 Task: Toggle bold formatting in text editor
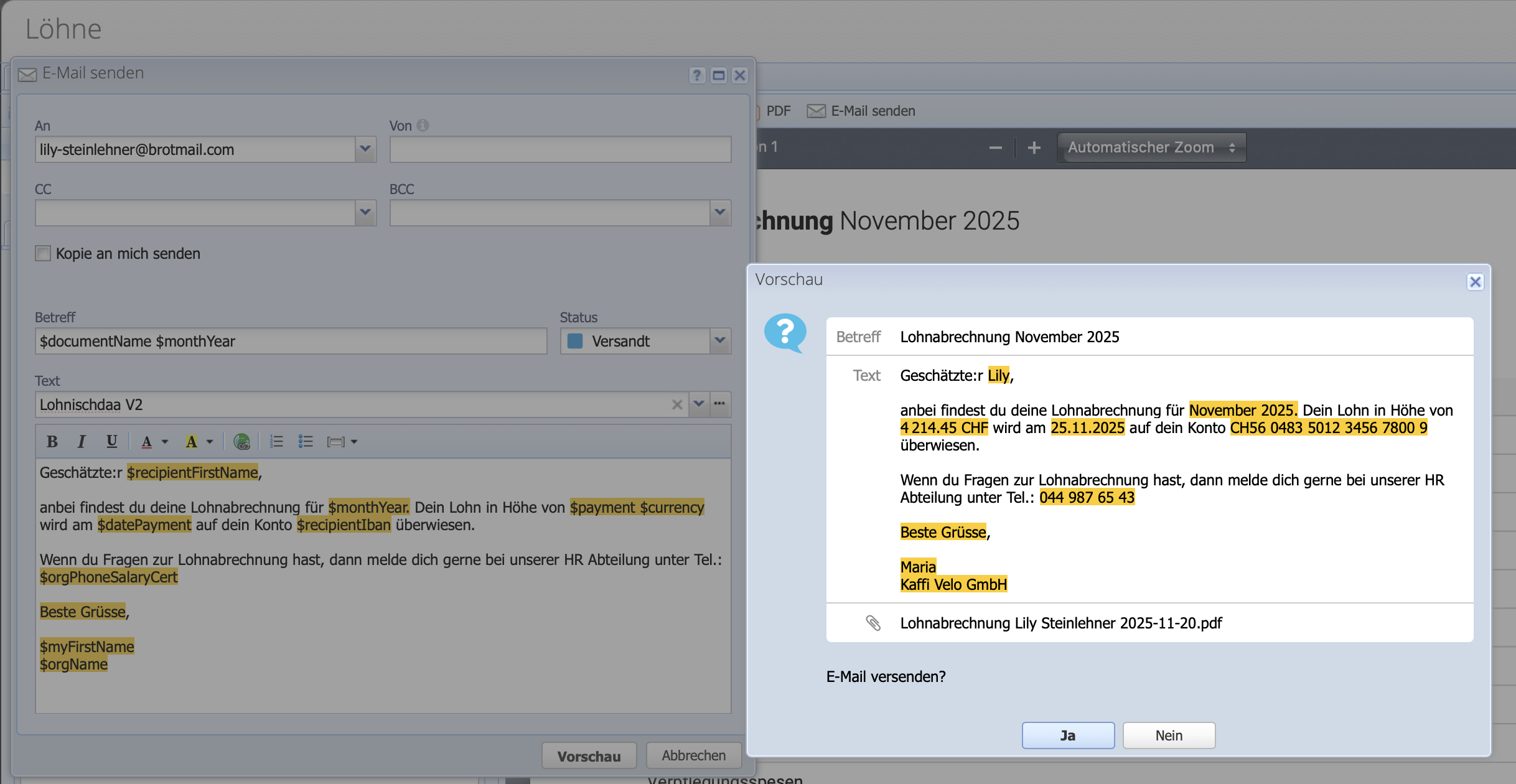[52, 442]
